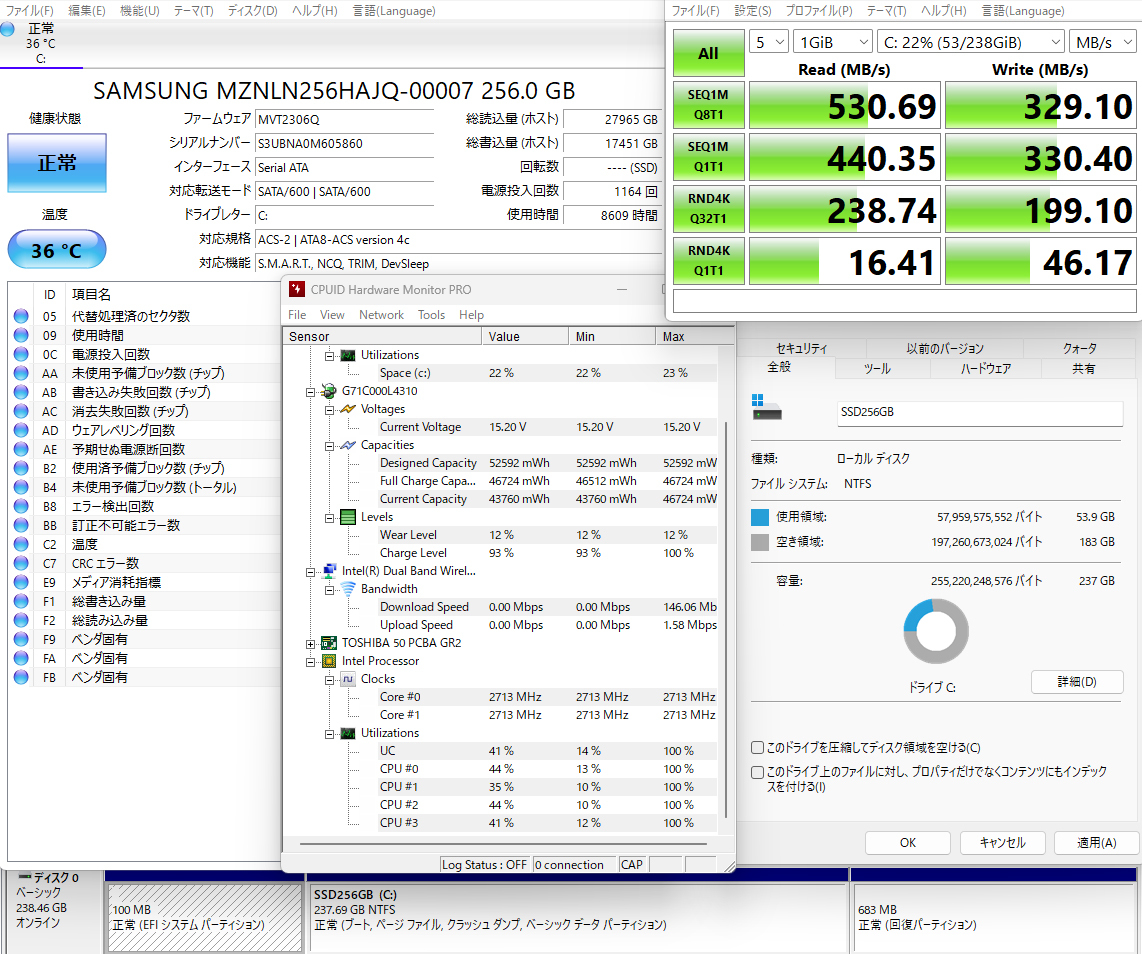Open ディスク(D) menu in CrystalDiskInfo
The image size is (1142, 954).
click(x=252, y=11)
